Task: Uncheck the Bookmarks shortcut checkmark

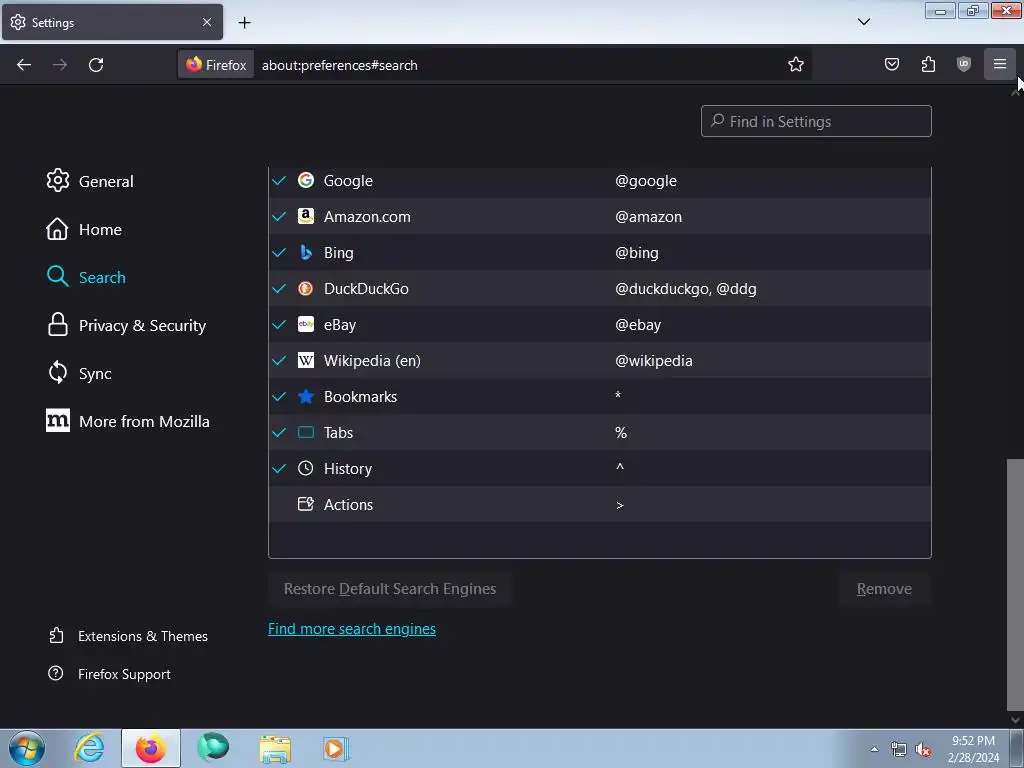Action: tap(280, 396)
